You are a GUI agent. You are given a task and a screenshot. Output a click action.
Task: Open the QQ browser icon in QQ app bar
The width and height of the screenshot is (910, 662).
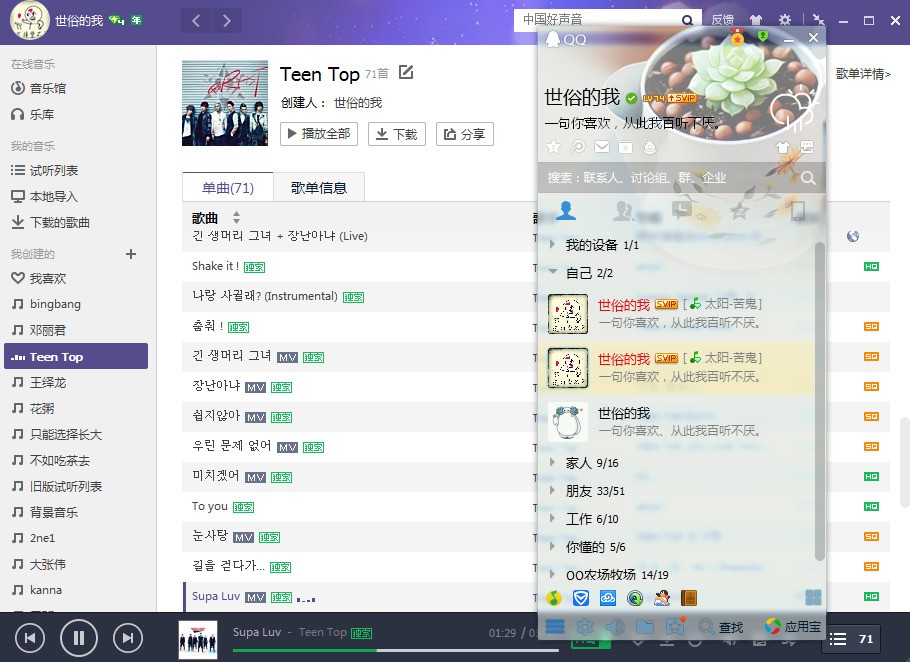[x=635, y=597]
